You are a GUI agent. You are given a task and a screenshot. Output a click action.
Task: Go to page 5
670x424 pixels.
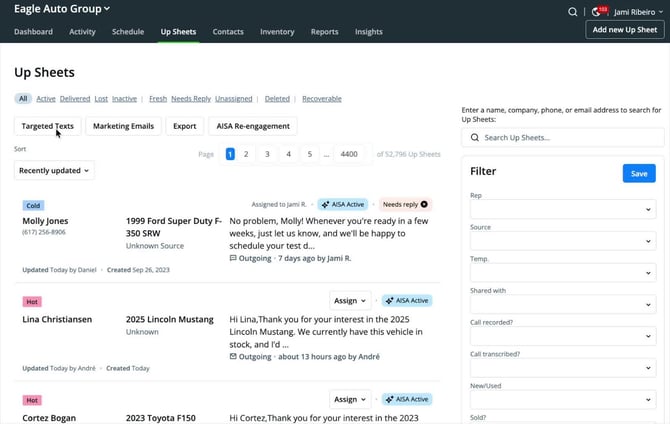310,154
